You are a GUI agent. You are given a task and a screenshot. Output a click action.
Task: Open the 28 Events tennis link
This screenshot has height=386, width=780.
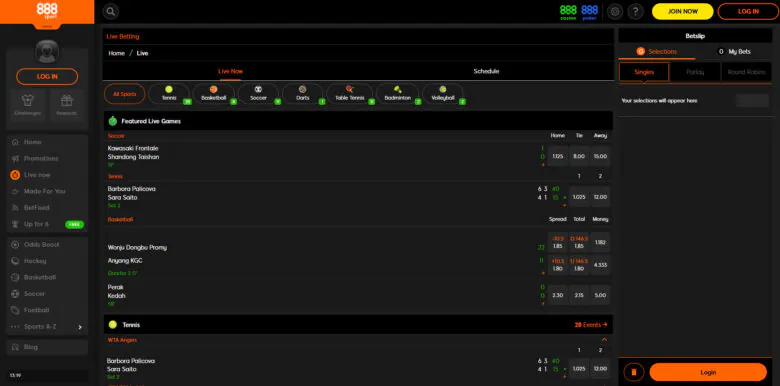tap(591, 325)
